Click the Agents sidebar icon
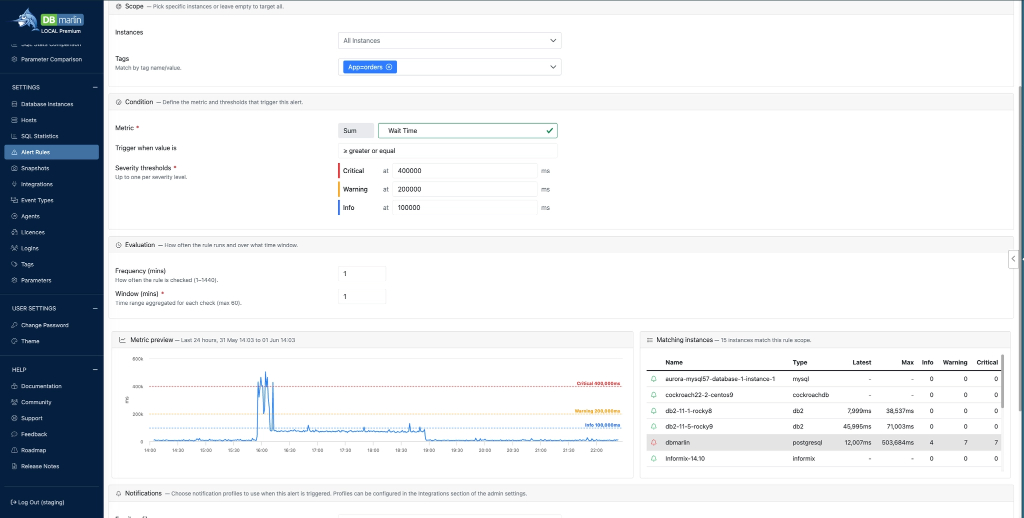The image size is (1024, 518). pyautogui.click(x=14, y=216)
